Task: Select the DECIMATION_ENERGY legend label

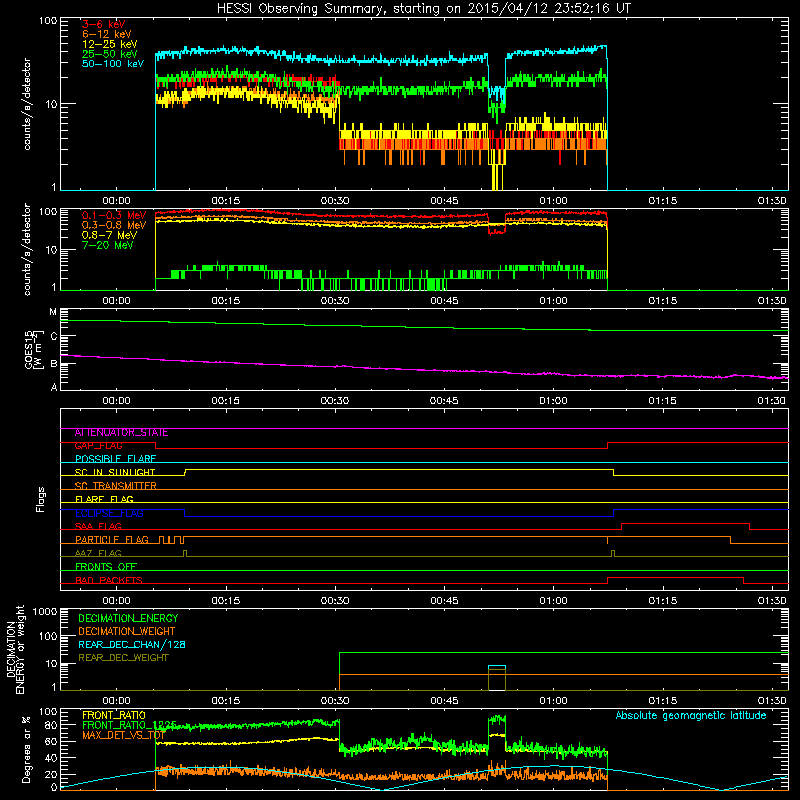Action: tap(128, 618)
